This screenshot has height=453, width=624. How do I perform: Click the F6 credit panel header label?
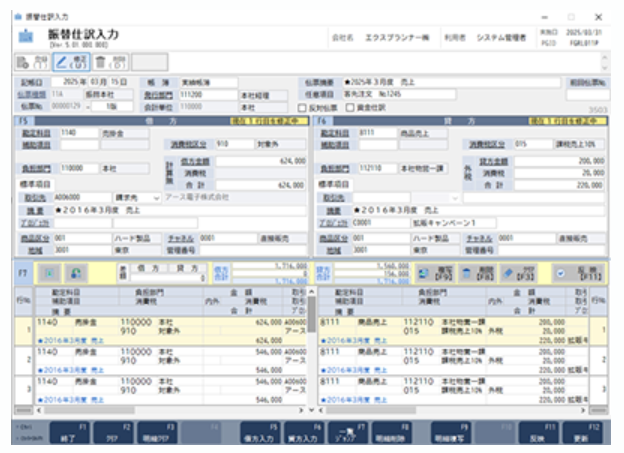click(322, 121)
